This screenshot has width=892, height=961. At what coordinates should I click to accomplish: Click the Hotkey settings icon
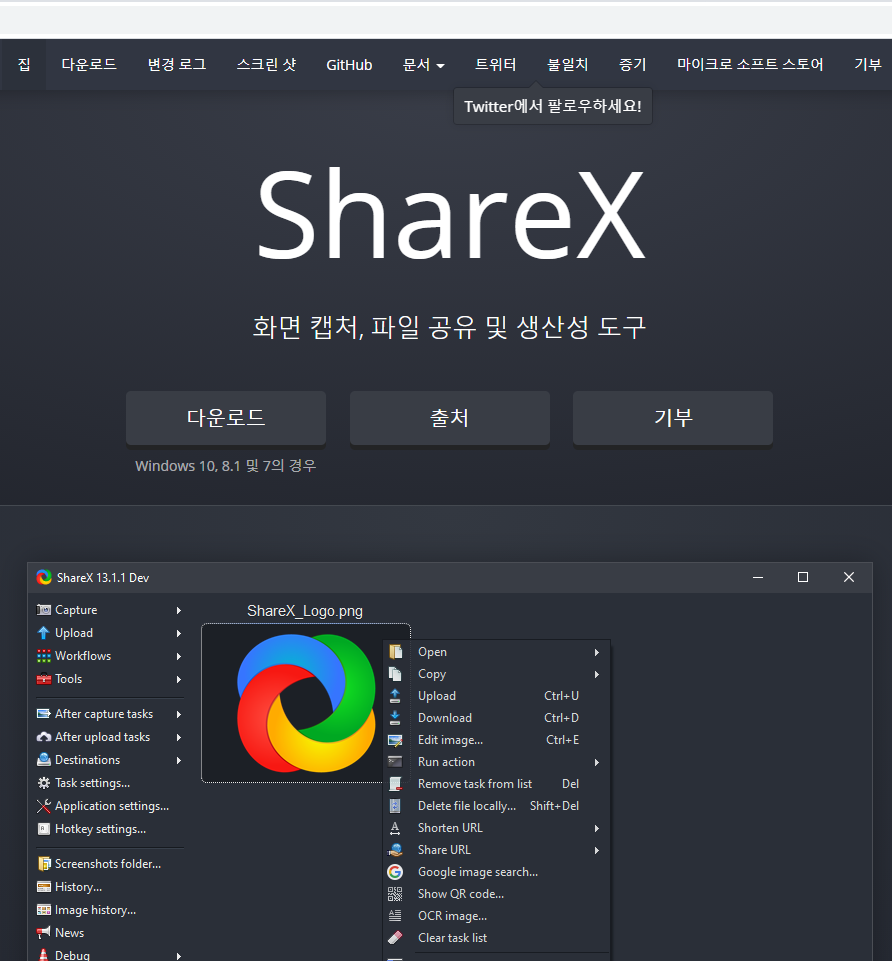click(44, 829)
